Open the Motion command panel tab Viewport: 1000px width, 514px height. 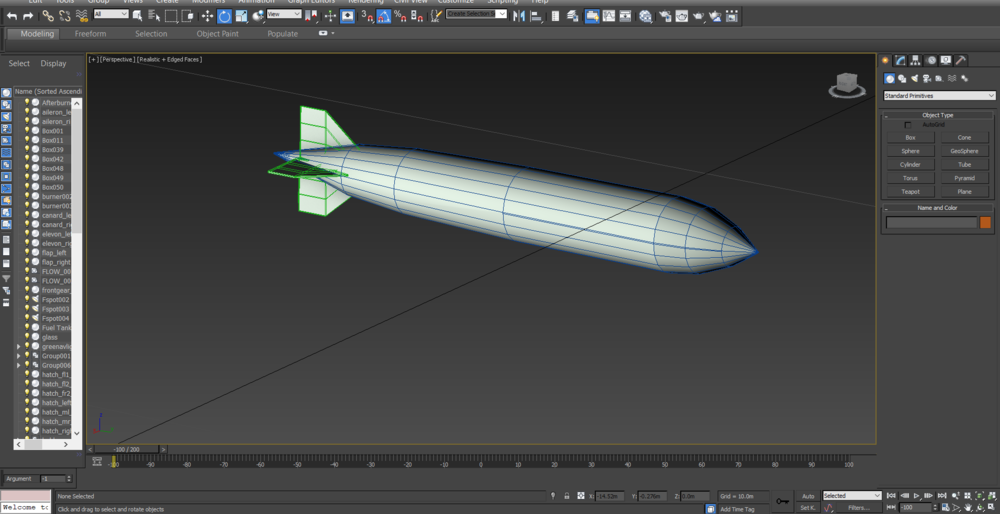point(931,60)
